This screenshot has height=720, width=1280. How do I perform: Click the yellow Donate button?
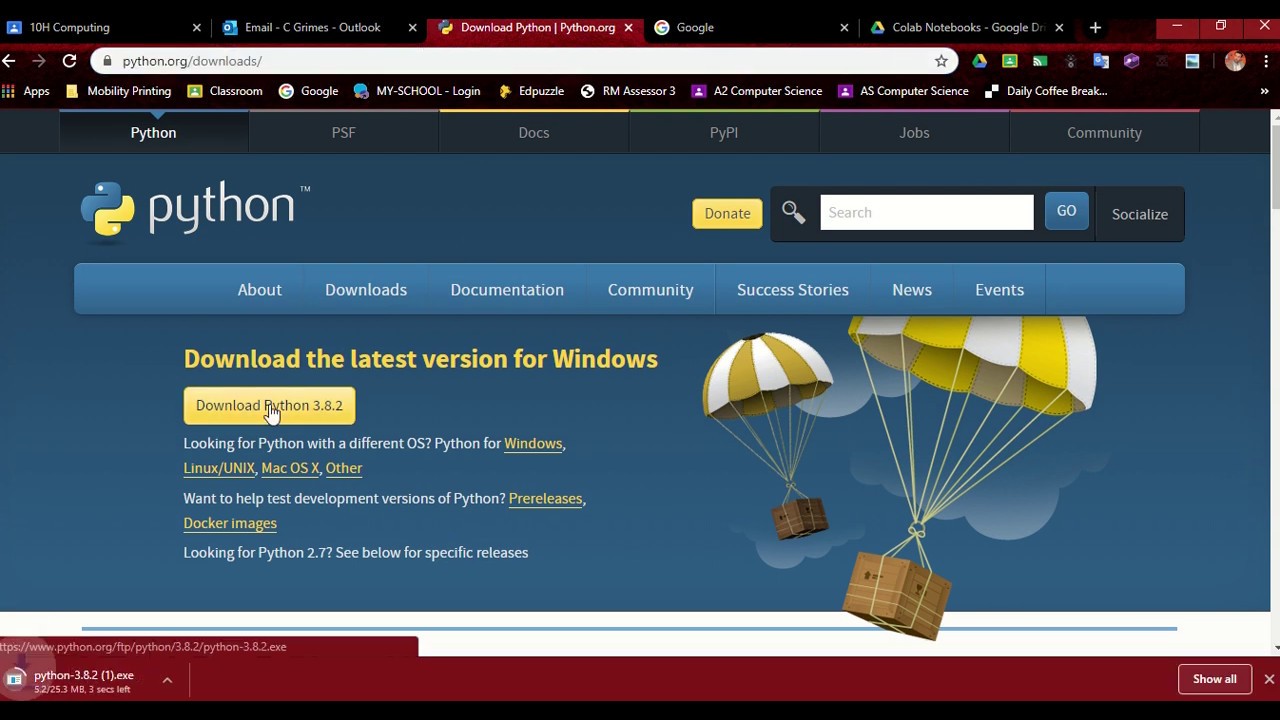pyautogui.click(x=727, y=213)
